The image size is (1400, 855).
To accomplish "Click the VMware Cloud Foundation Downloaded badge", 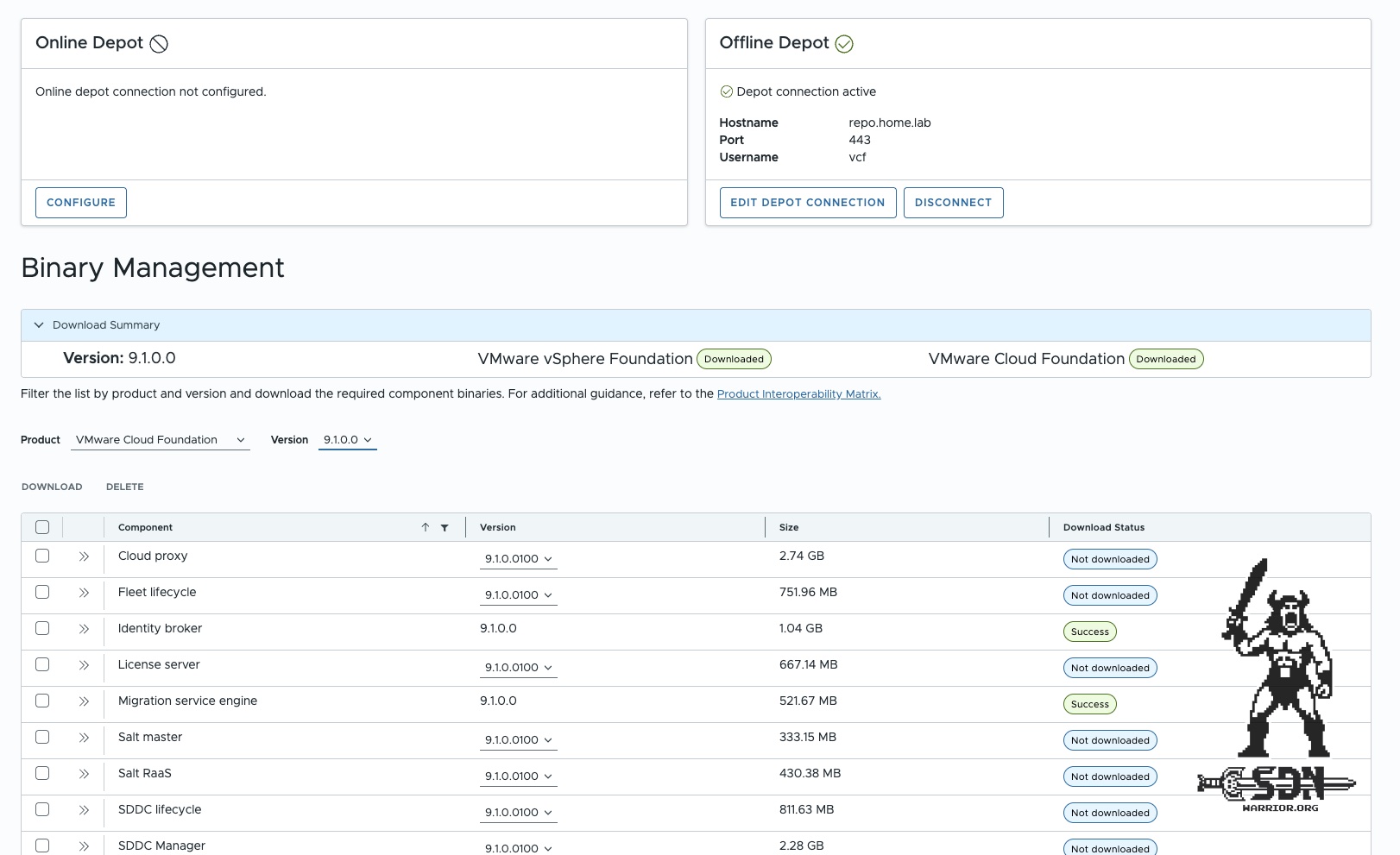I will pyautogui.click(x=1166, y=359).
